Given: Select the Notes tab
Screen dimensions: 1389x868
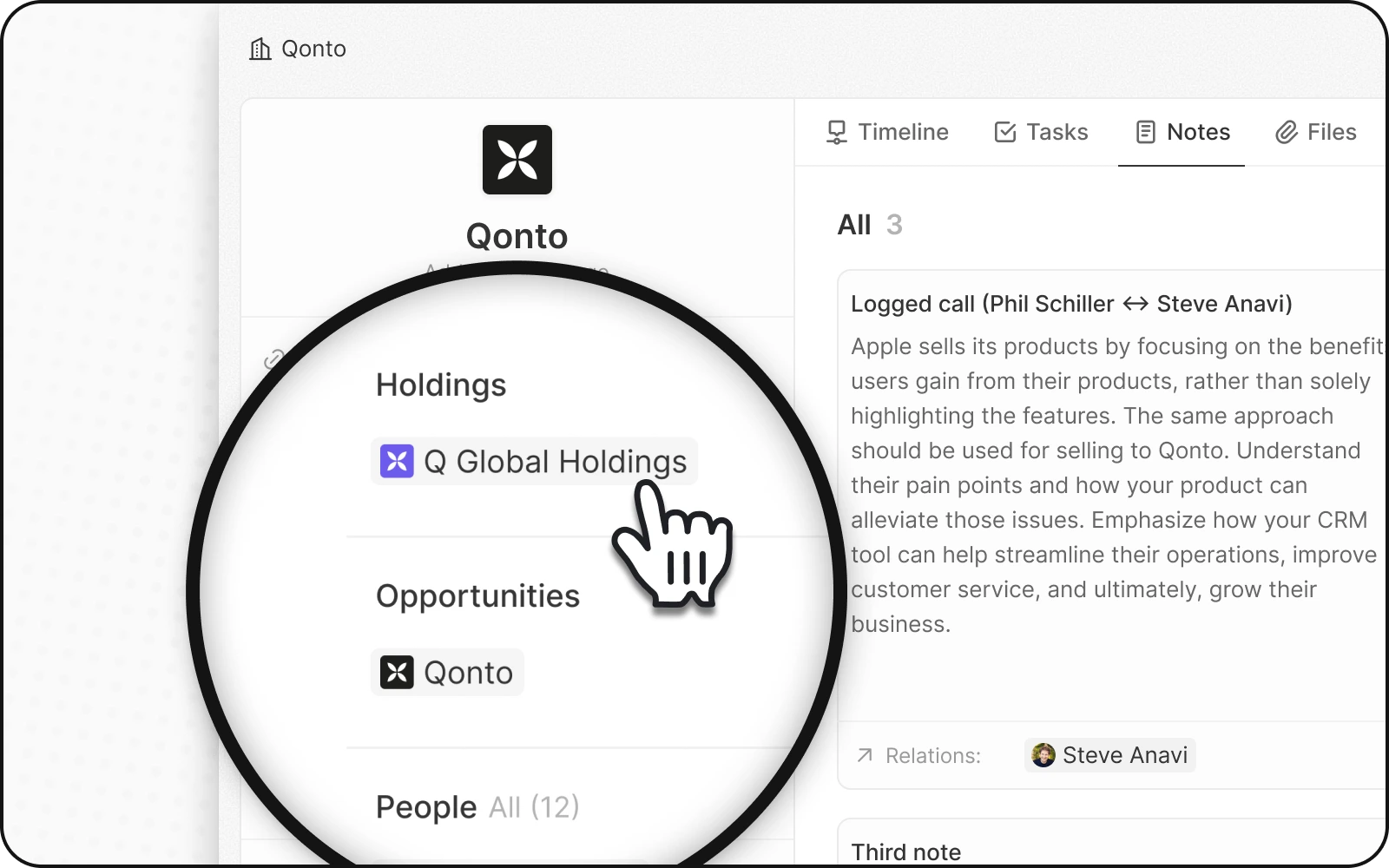Looking at the screenshot, I should [1198, 132].
